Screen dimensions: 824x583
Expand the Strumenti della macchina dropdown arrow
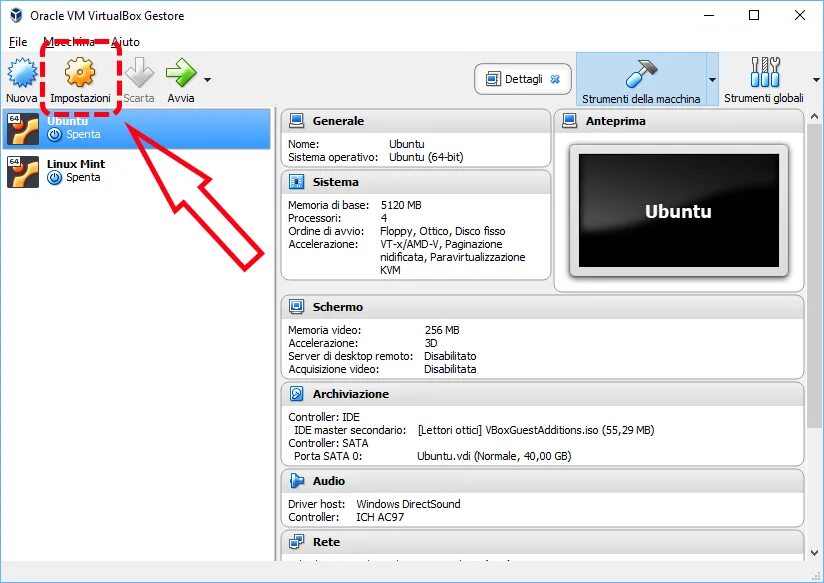712,80
